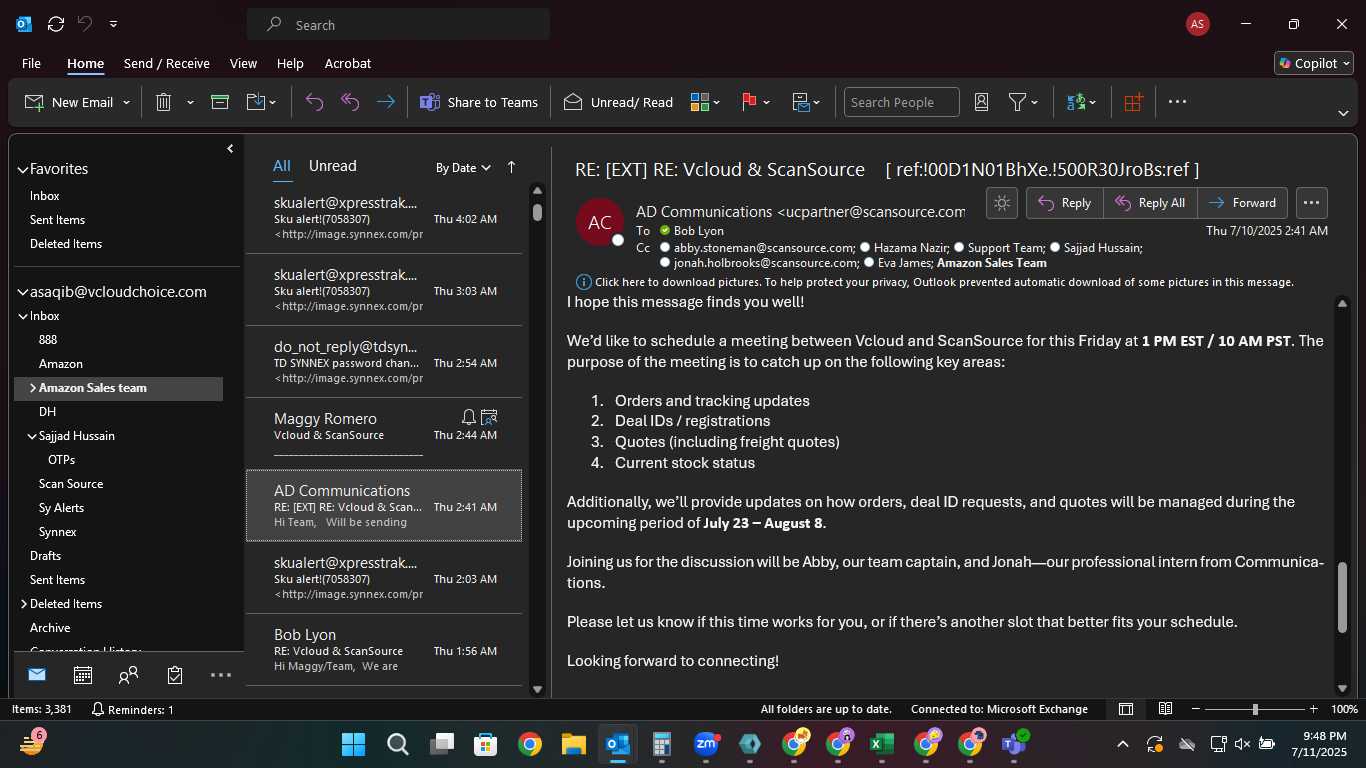Click the zoom out minus button
The height and width of the screenshot is (768, 1366).
(1194, 709)
